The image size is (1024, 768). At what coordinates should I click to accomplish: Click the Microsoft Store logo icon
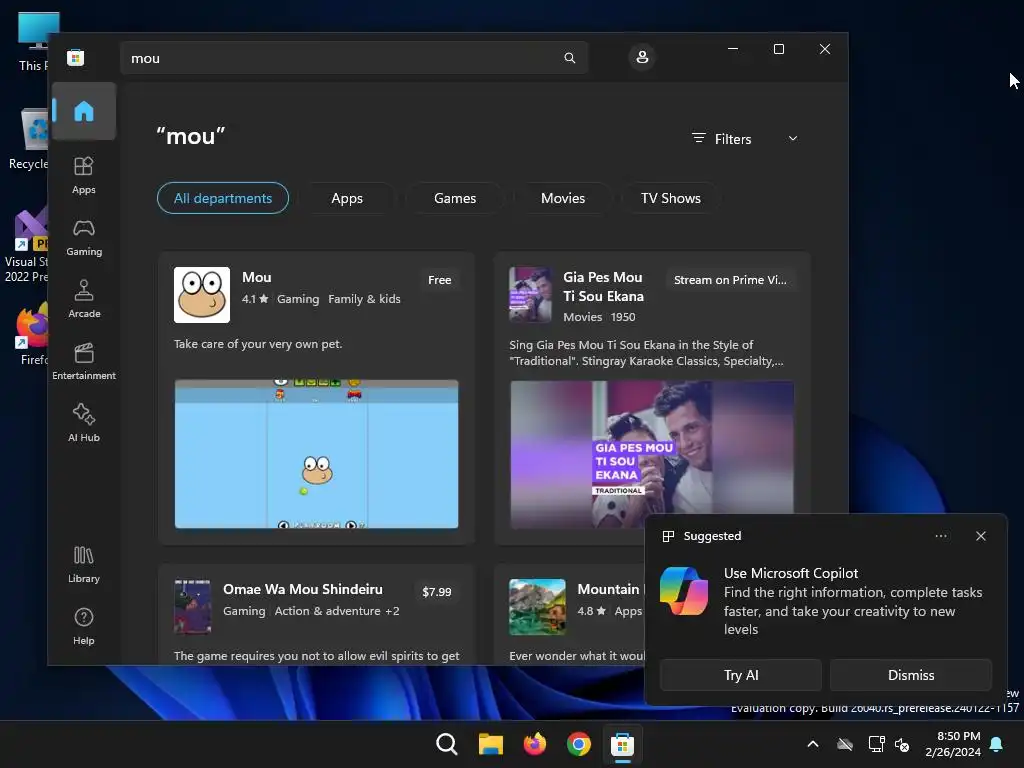point(76,57)
